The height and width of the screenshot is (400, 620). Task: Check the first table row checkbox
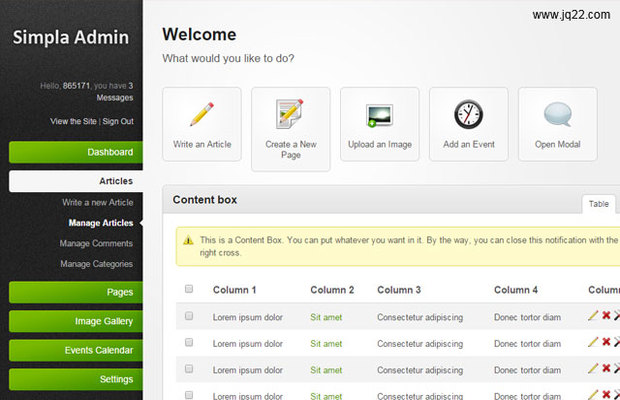coord(189,316)
